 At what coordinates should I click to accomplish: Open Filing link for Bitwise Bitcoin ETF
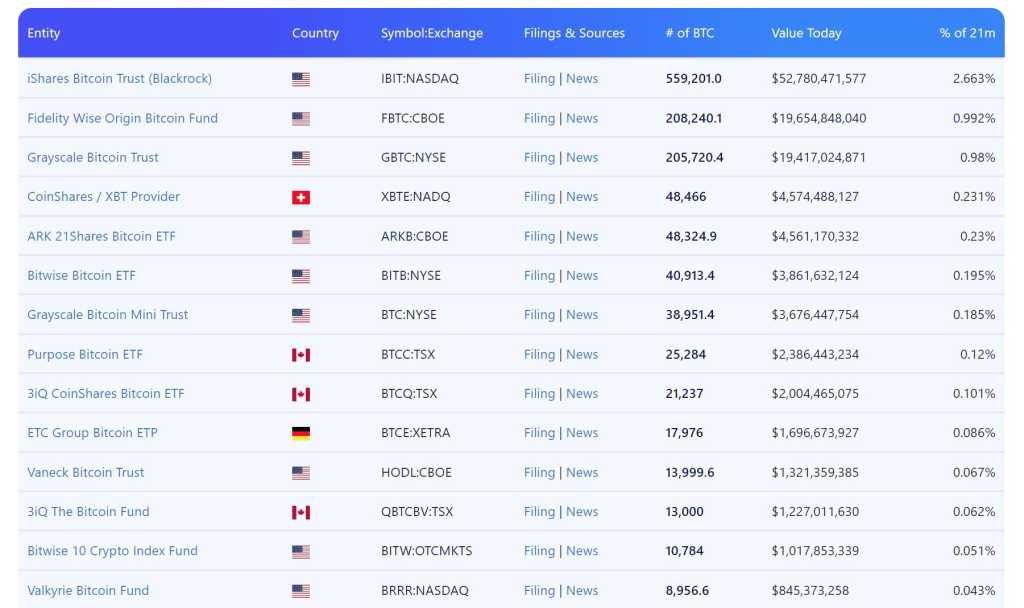[539, 275]
